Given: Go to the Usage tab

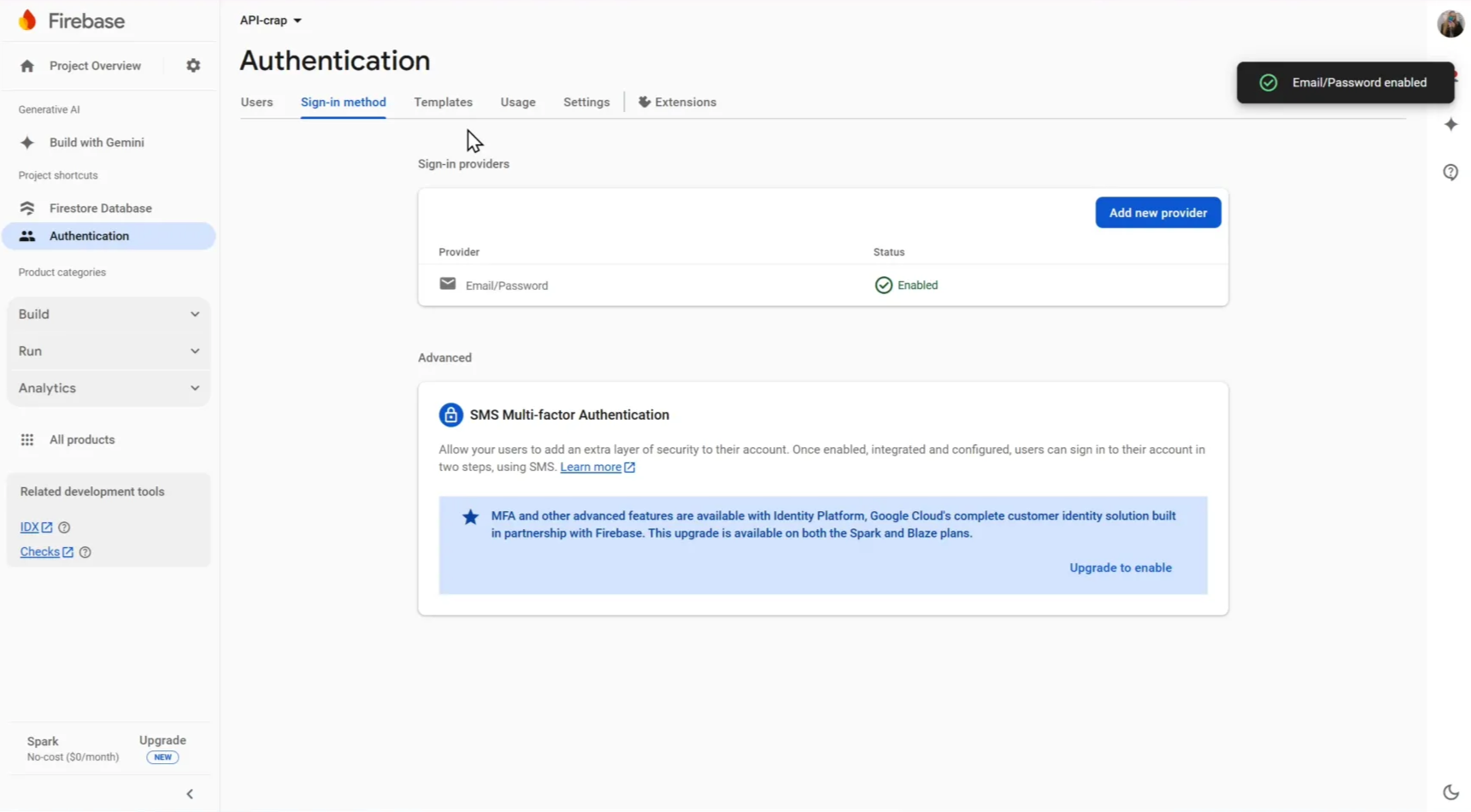Looking at the screenshot, I should point(518,102).
